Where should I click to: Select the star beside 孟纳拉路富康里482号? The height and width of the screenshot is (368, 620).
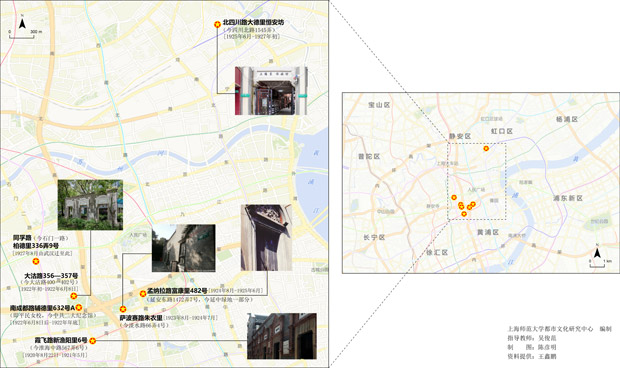(143, 293)
